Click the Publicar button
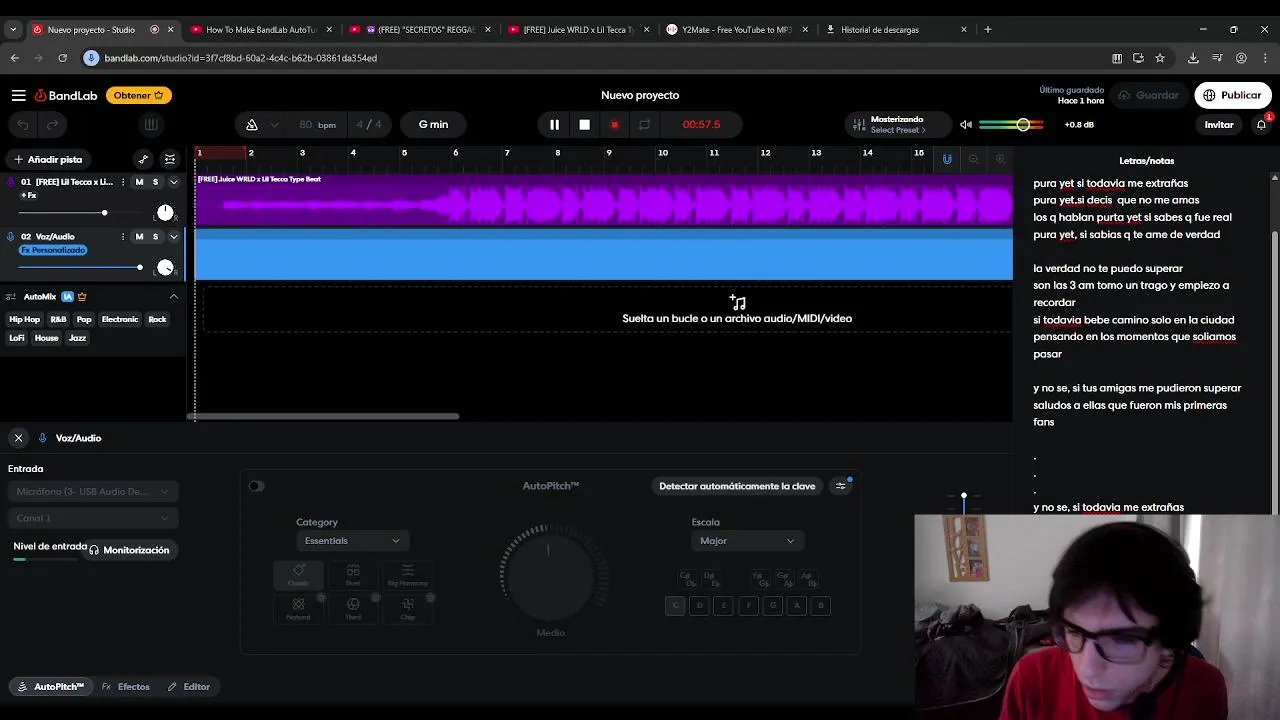Image resolution: width=1280 pixels, height=720 pixels. pyautogui.click(x=1232, y=95)
